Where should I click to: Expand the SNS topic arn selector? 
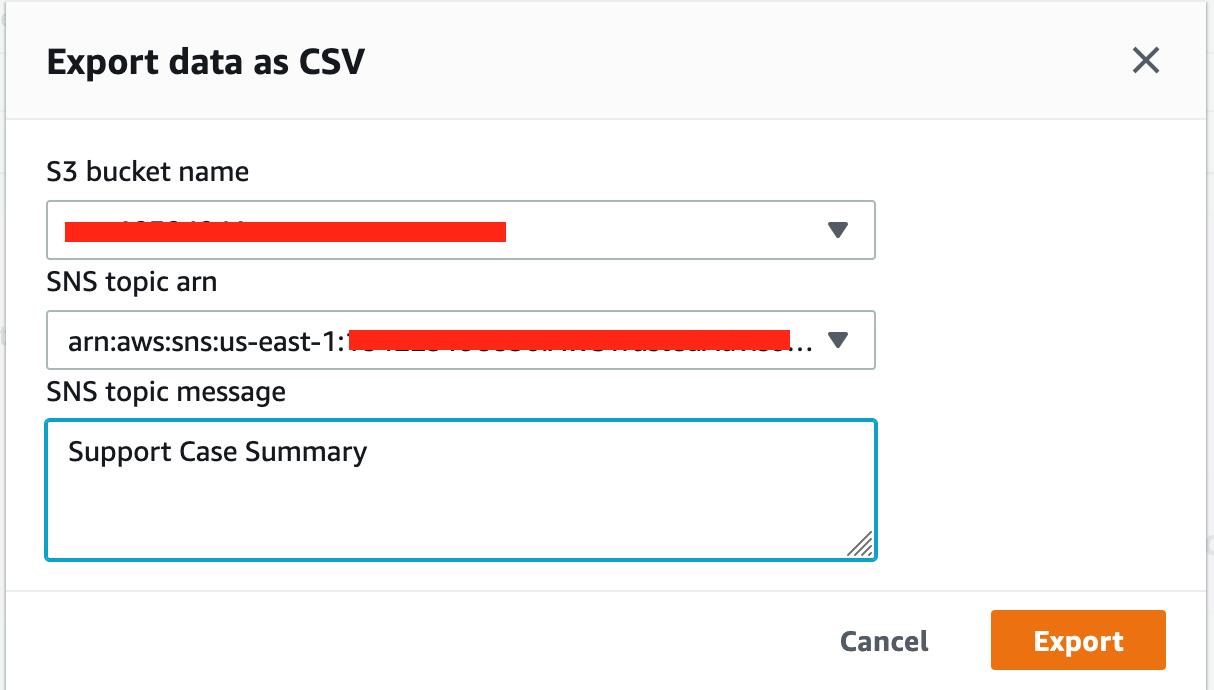pyautogui.click(x=460, y=340)
